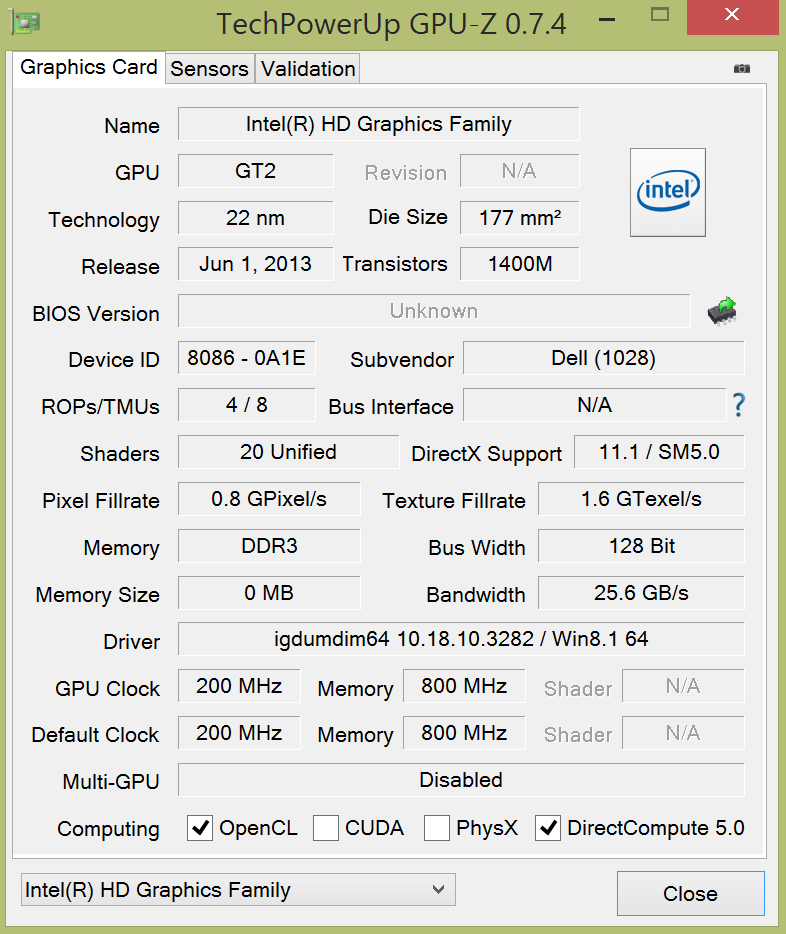Click the Texture Fillrate field 1.6 GTexel/s
Viewport: 786px width, 934px height.
641,499
